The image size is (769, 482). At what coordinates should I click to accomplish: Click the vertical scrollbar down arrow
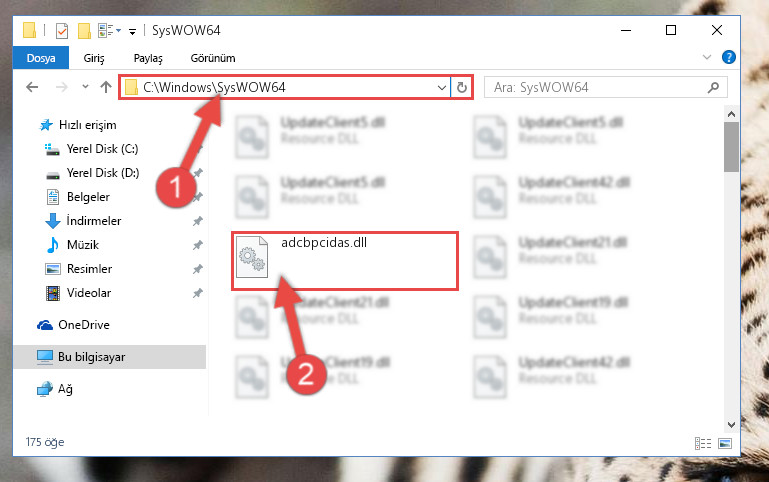tap(731, 425)
